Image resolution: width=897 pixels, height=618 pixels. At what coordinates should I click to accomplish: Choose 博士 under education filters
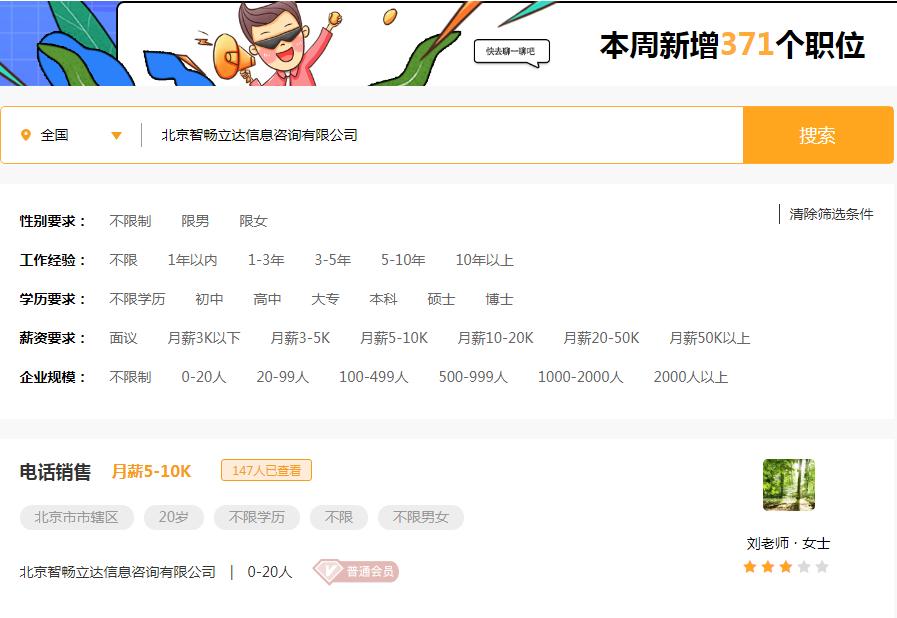(x=498, y=298)
